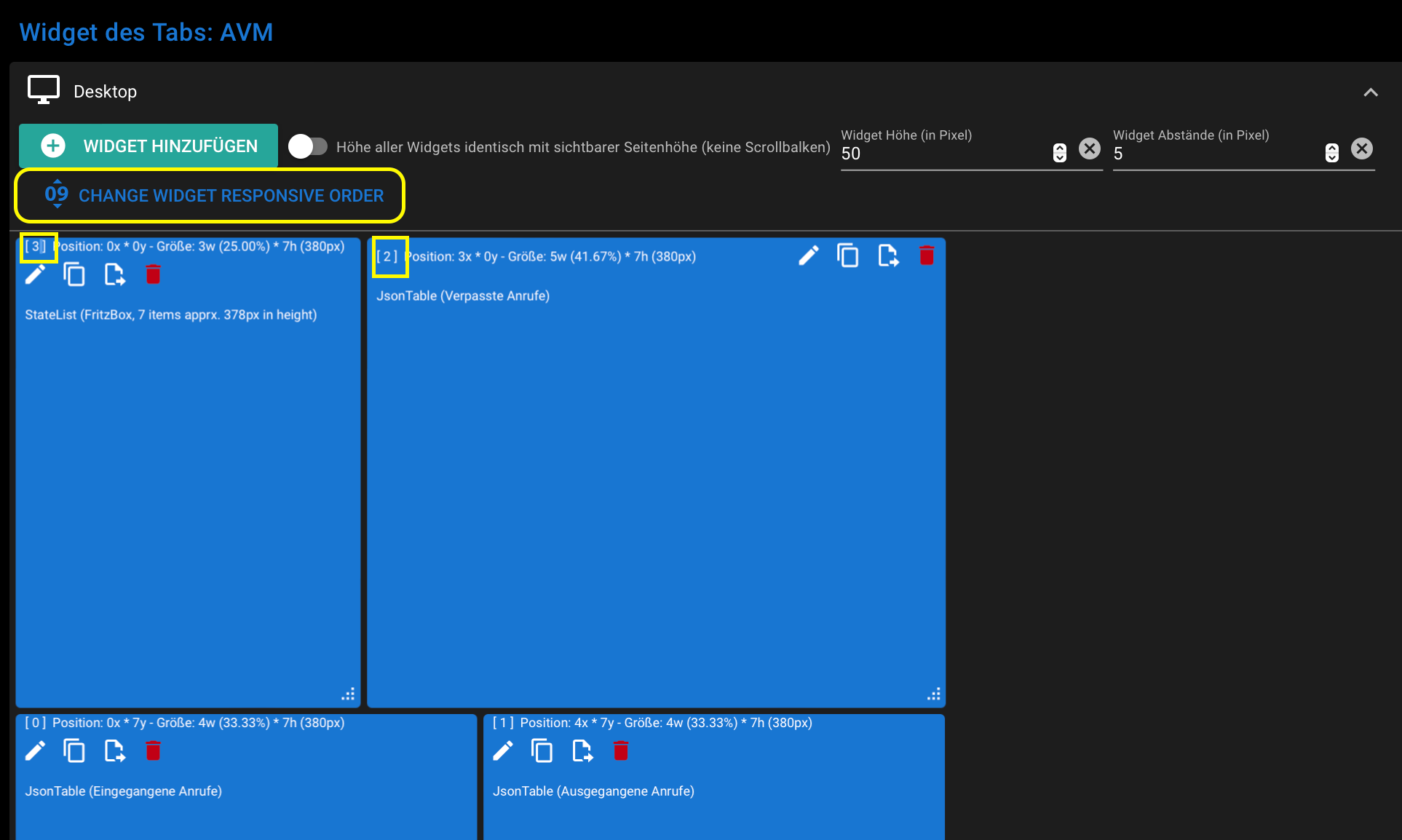The image size is (1402, 840).
Task: Click the responsive order badge [2]
Action: tap(389, 256)
